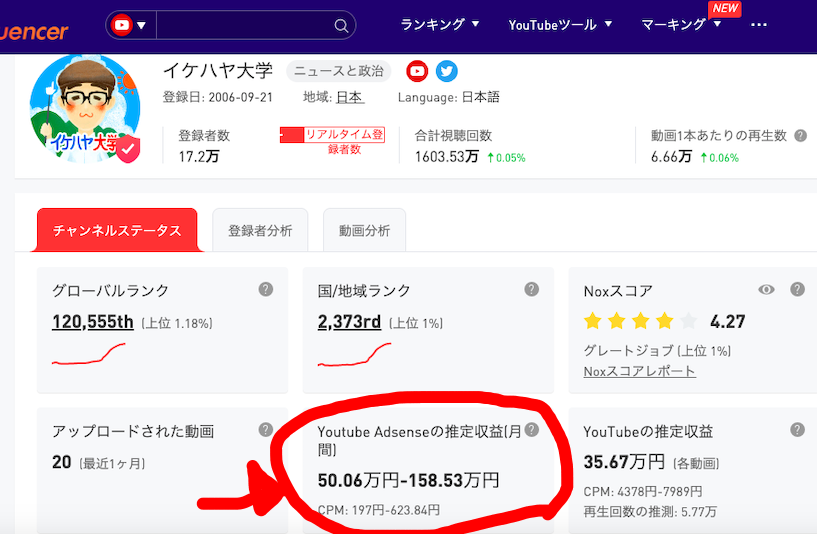Click the 17.2万 subscriber count

[199, 157]
